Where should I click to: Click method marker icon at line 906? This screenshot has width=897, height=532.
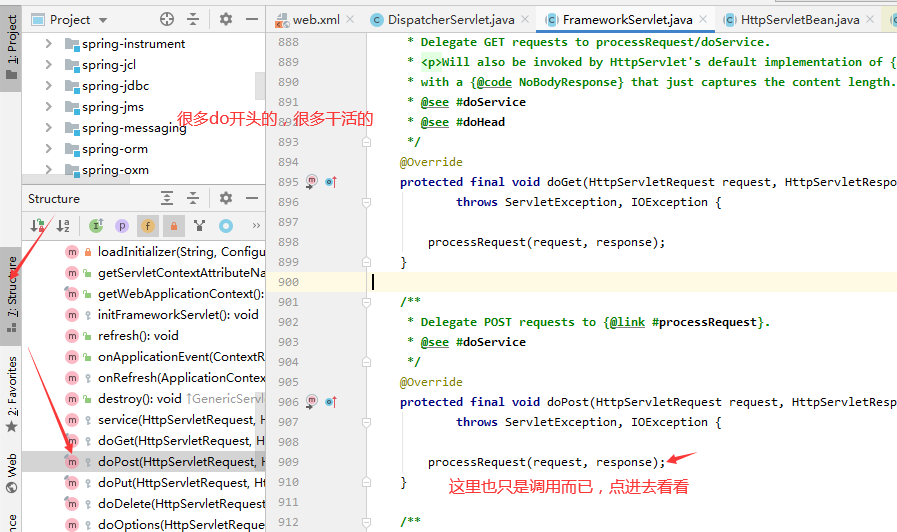pos(311,402)
